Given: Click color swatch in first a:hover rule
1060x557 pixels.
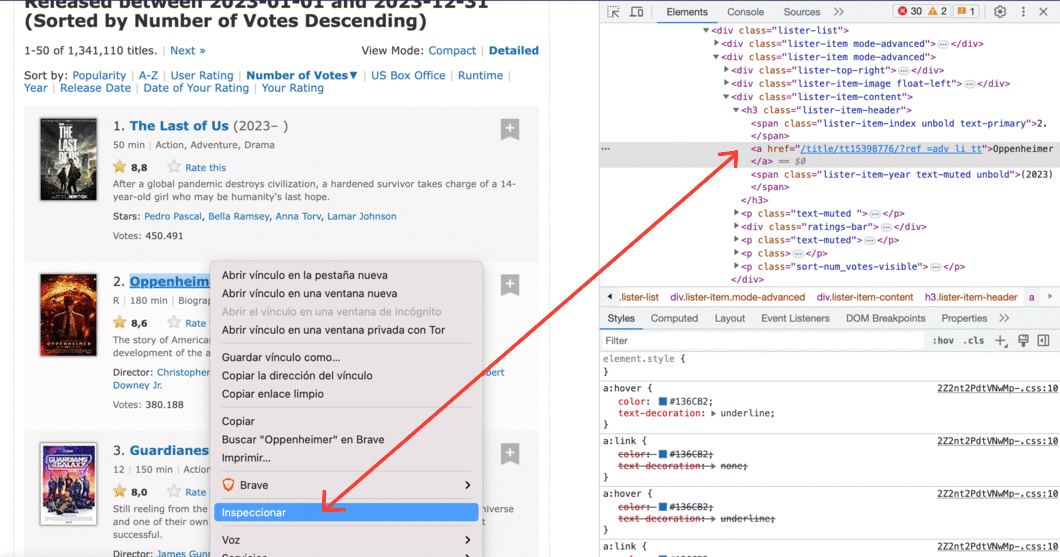Looking at the screenshot, I should tap(662, 402).
